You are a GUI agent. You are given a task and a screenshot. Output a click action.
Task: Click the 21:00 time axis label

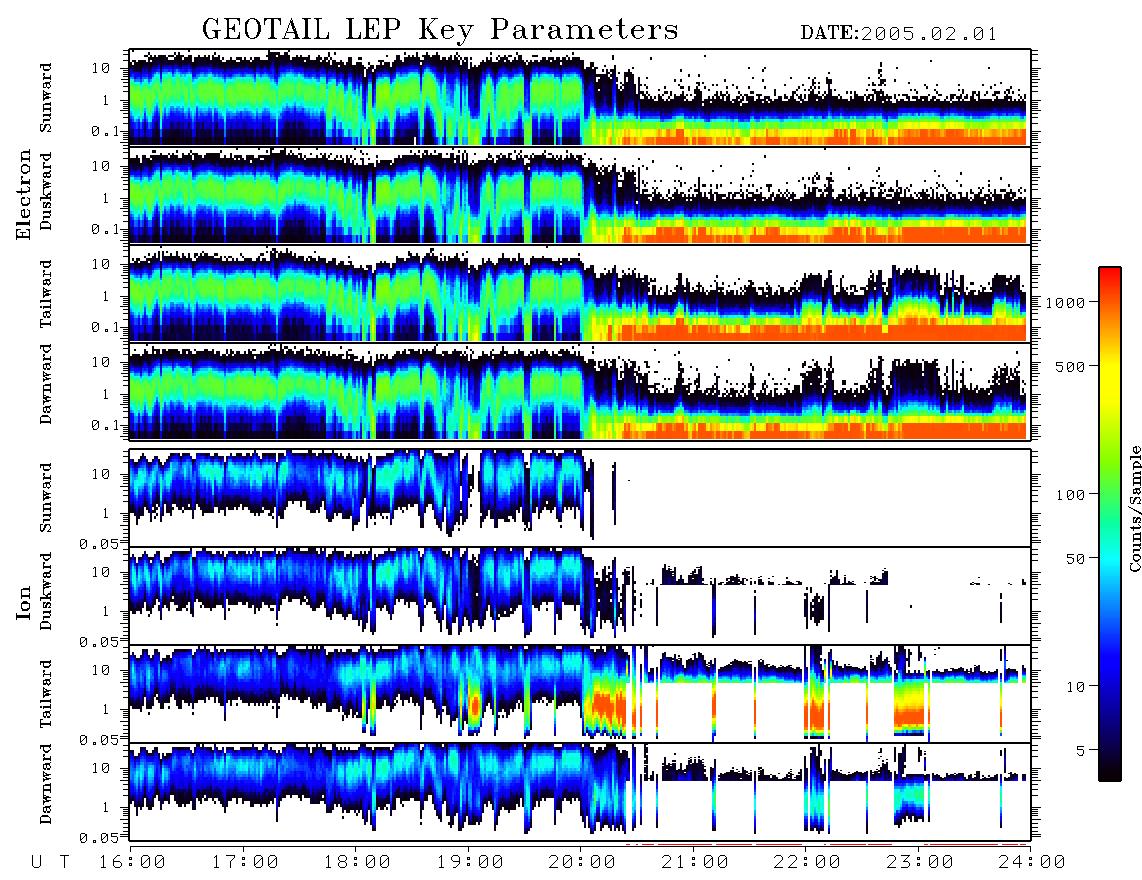pos(695,863)
